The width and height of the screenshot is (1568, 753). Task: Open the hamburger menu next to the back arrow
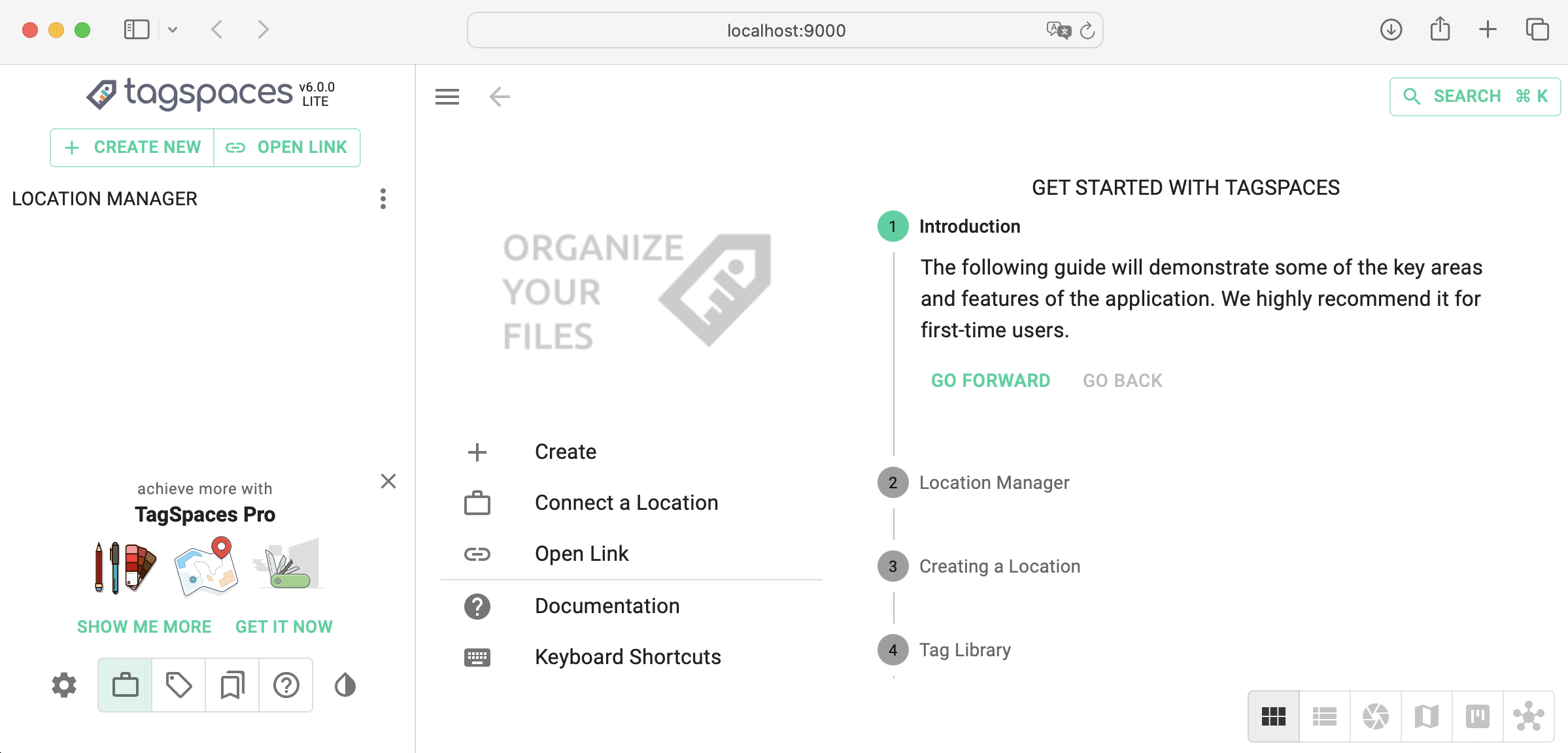[x=447, y=96]
